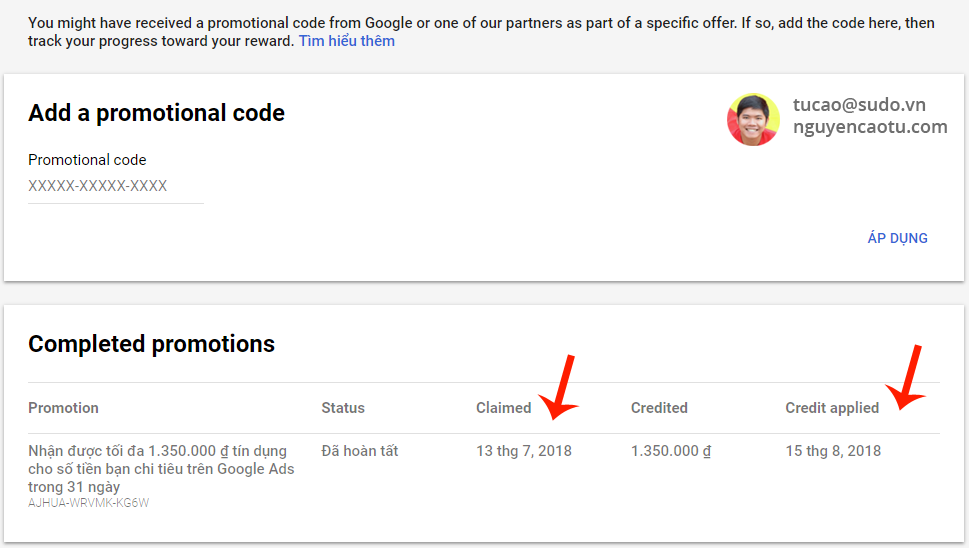This screenshot has width=969, height=548.
Task: Click the Credit applied column header
Action: tap(832, 408)
